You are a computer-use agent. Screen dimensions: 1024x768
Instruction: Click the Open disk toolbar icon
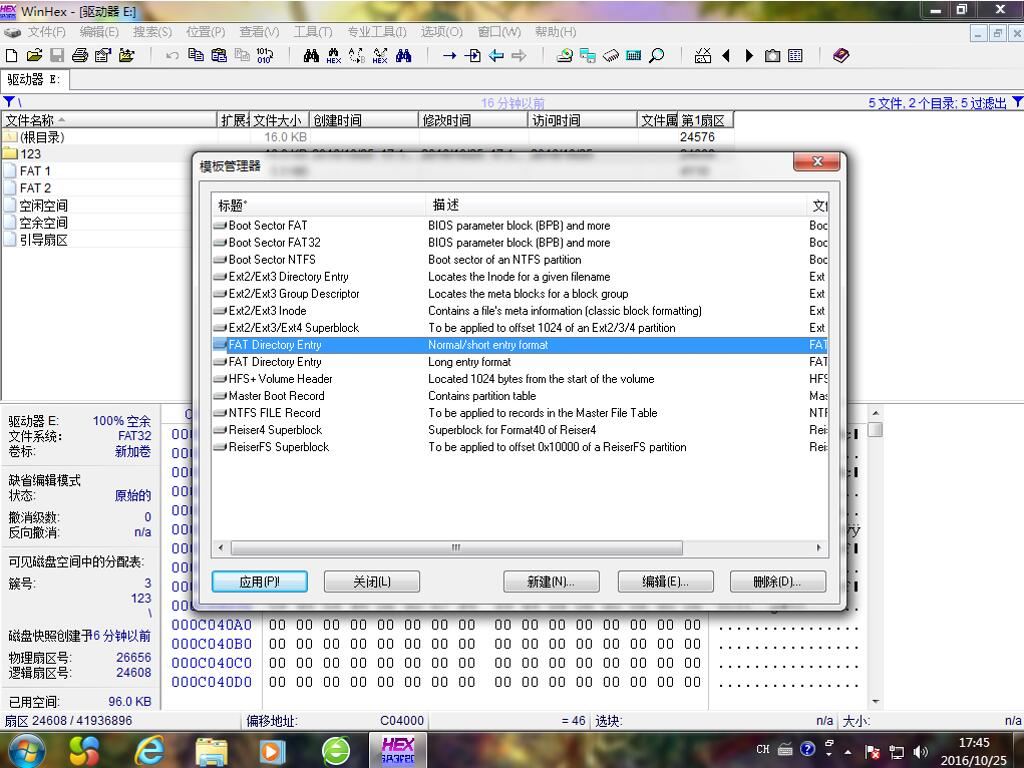pos(565,56)
